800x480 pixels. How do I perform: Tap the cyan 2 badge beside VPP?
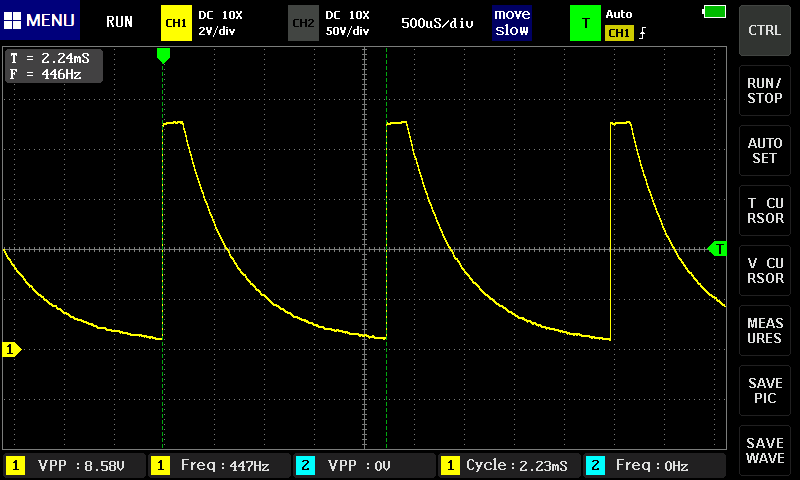pyautogui.click(x=305, y=466)
